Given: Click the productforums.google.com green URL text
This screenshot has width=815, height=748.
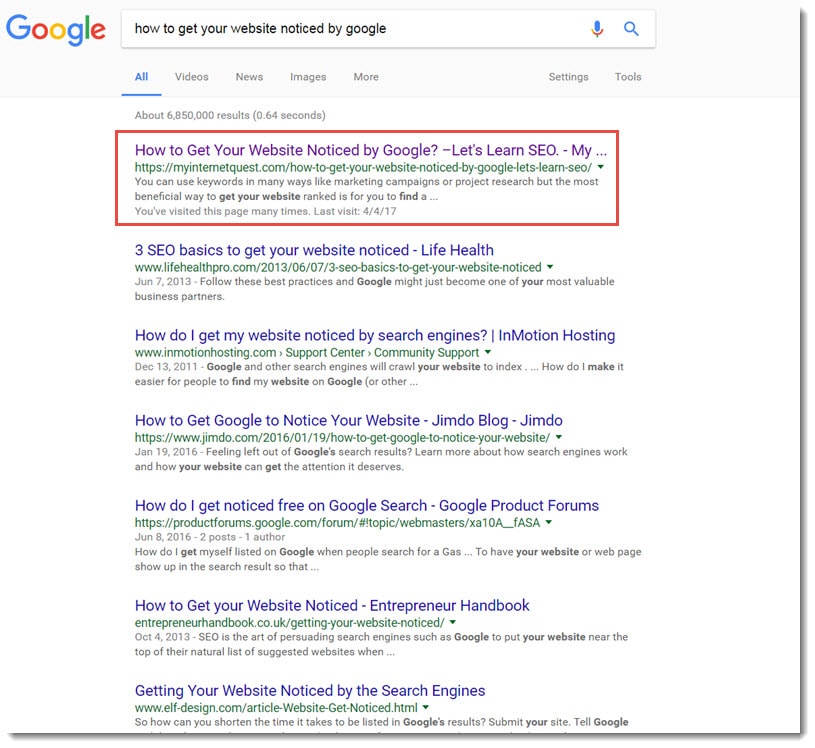Looking at the screenshot, I should pyautogui.click(x=337, y=523).
